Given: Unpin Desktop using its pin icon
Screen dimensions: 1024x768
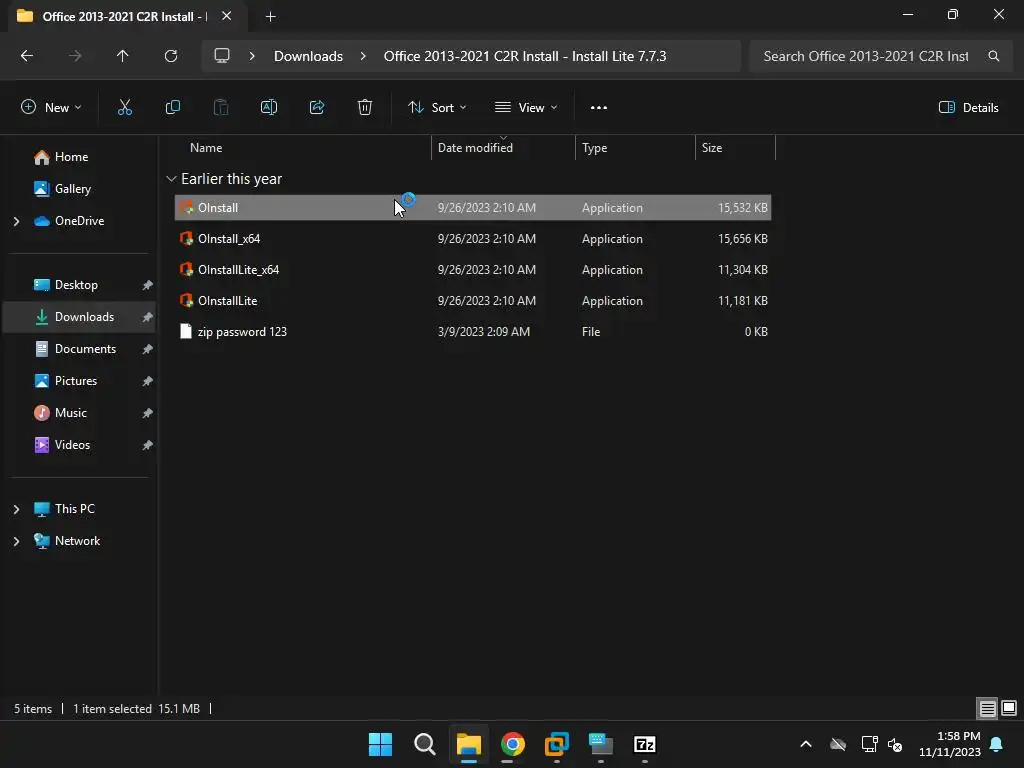Looking at the screenshot, I should coord(148,285).
